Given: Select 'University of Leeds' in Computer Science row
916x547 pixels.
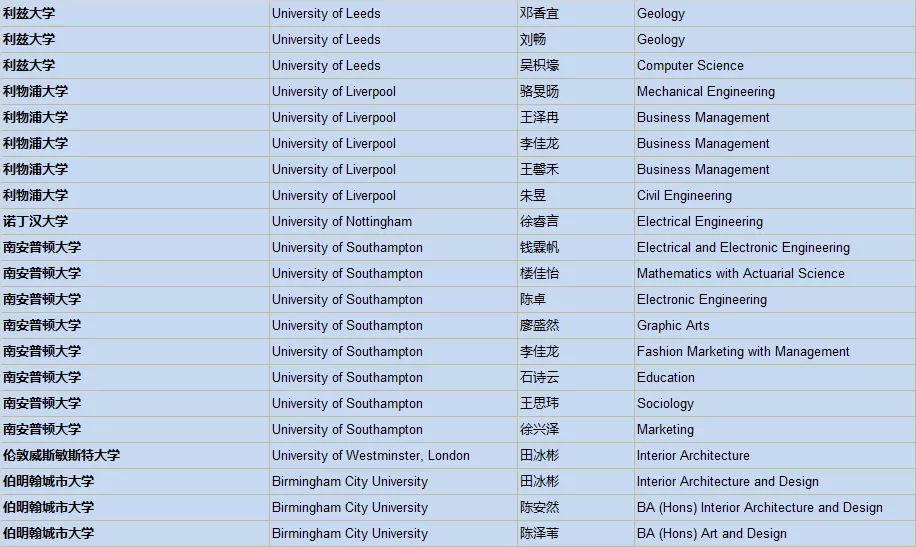Looking at the screenshot, I should tap(326, 65).
